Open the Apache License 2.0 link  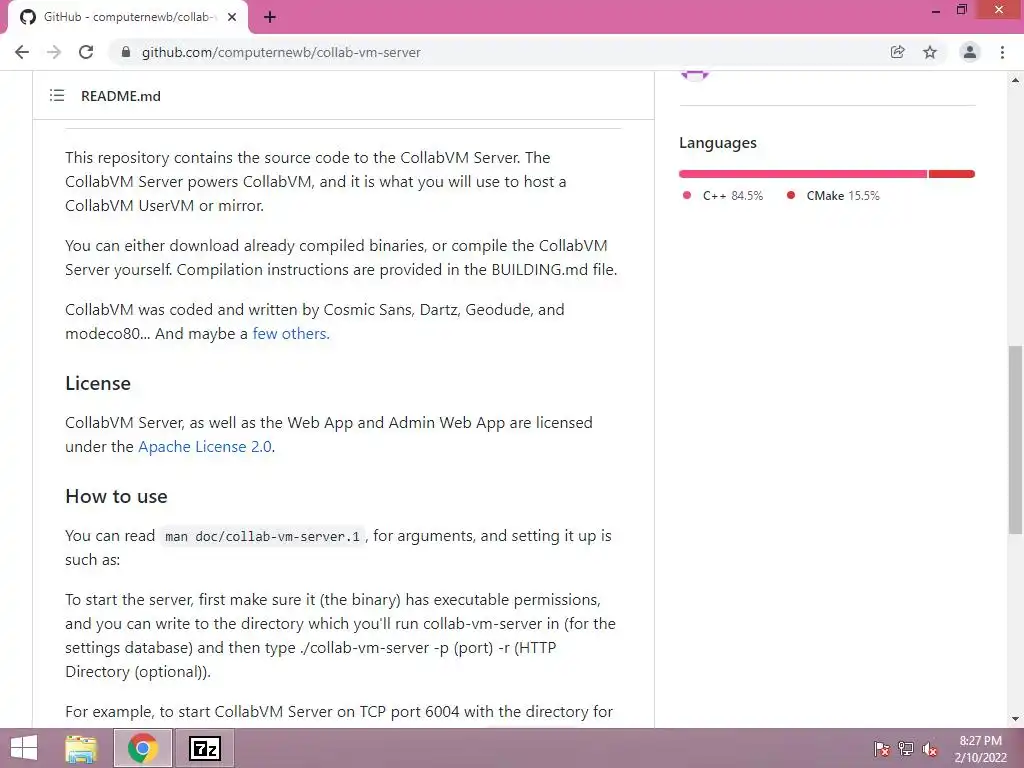(204, 447)
